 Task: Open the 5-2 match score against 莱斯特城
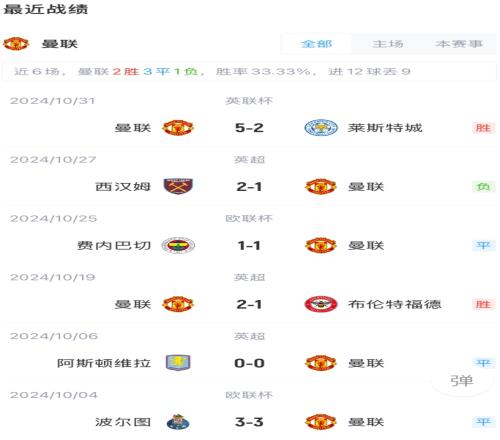click(249, 128)
